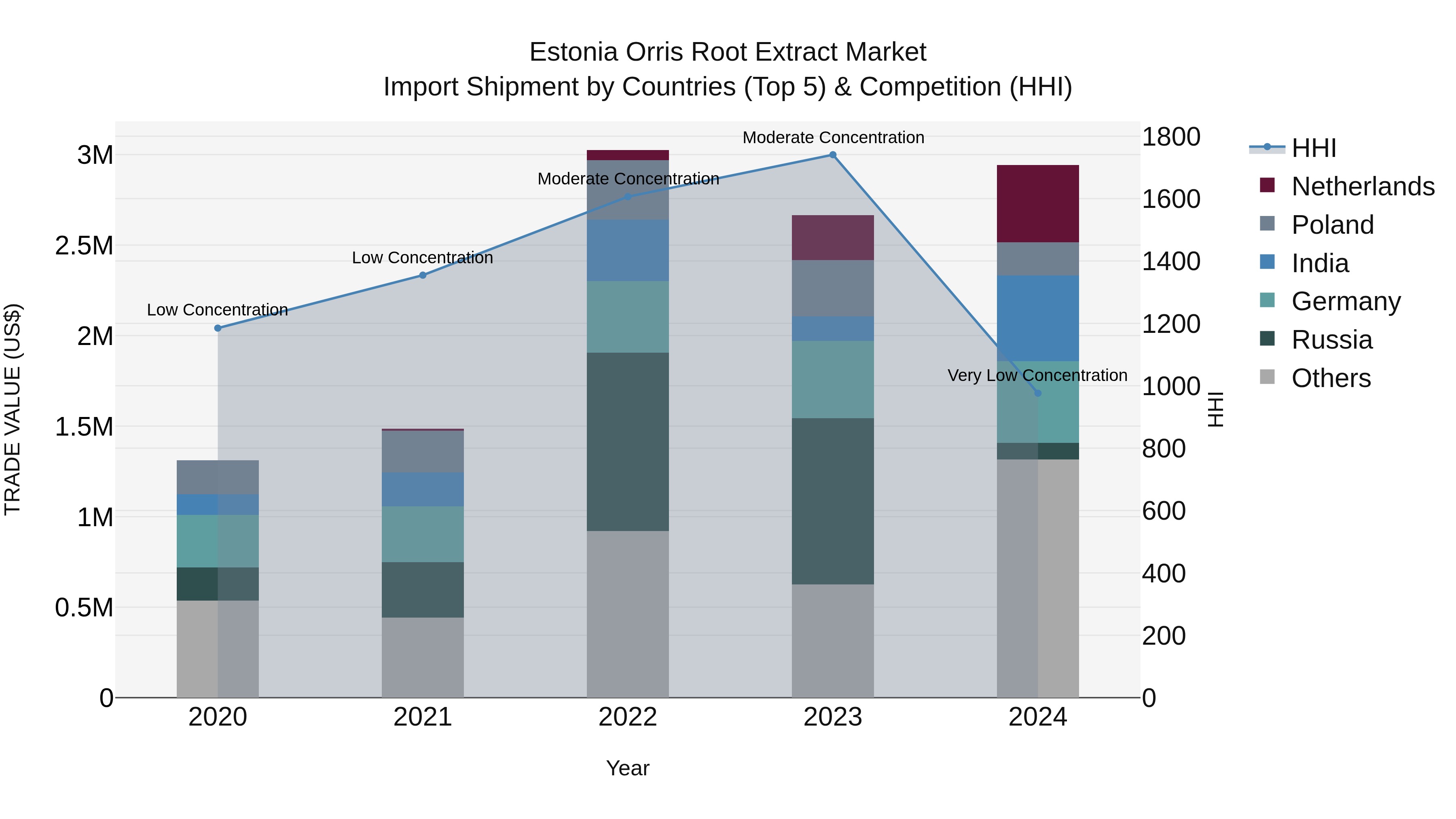The width and height of the screenshot is (1456, 819).
Task: Click the 2023 Poland bar segment
Action: pos(833,288)
